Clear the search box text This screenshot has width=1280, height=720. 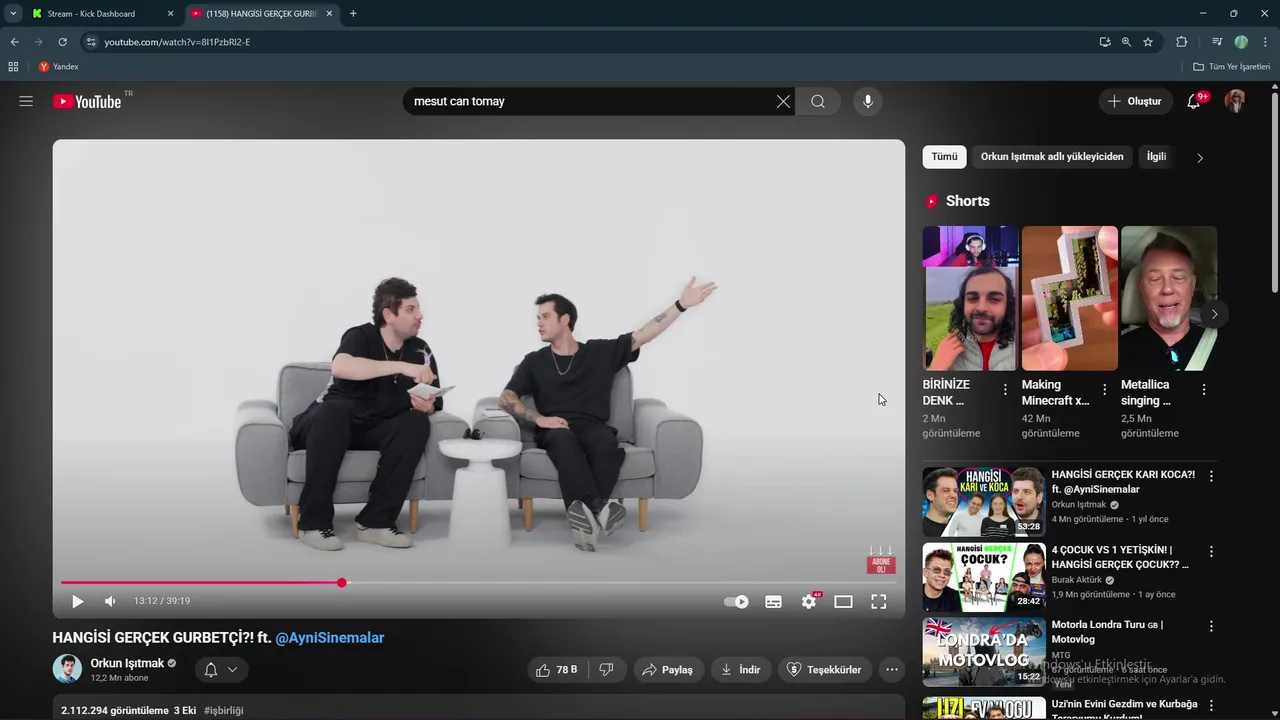[x=783, y=101]
